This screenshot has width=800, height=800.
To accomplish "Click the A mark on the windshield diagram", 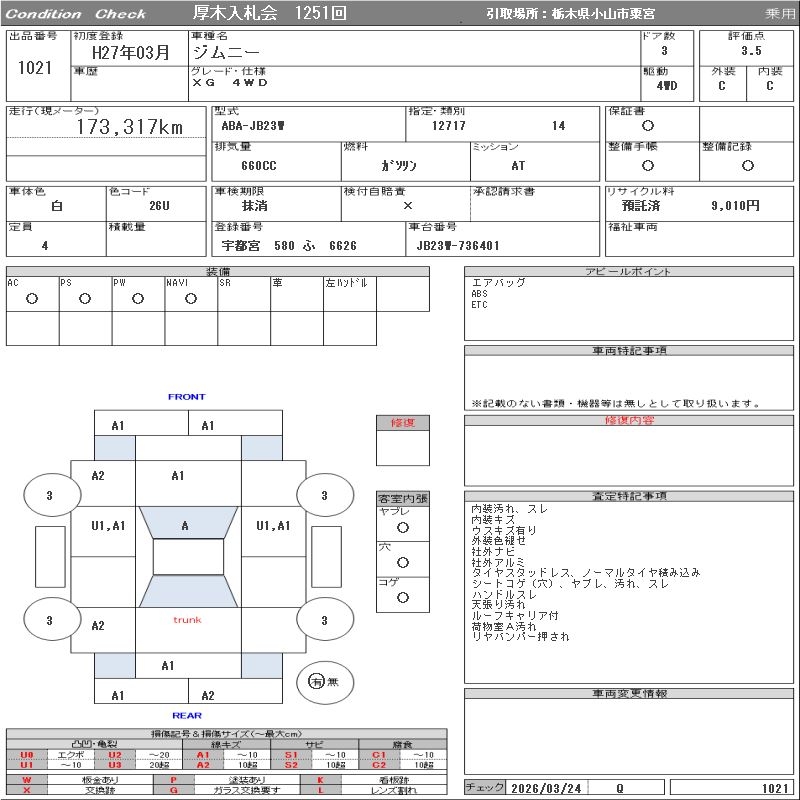I will point(185,526).
